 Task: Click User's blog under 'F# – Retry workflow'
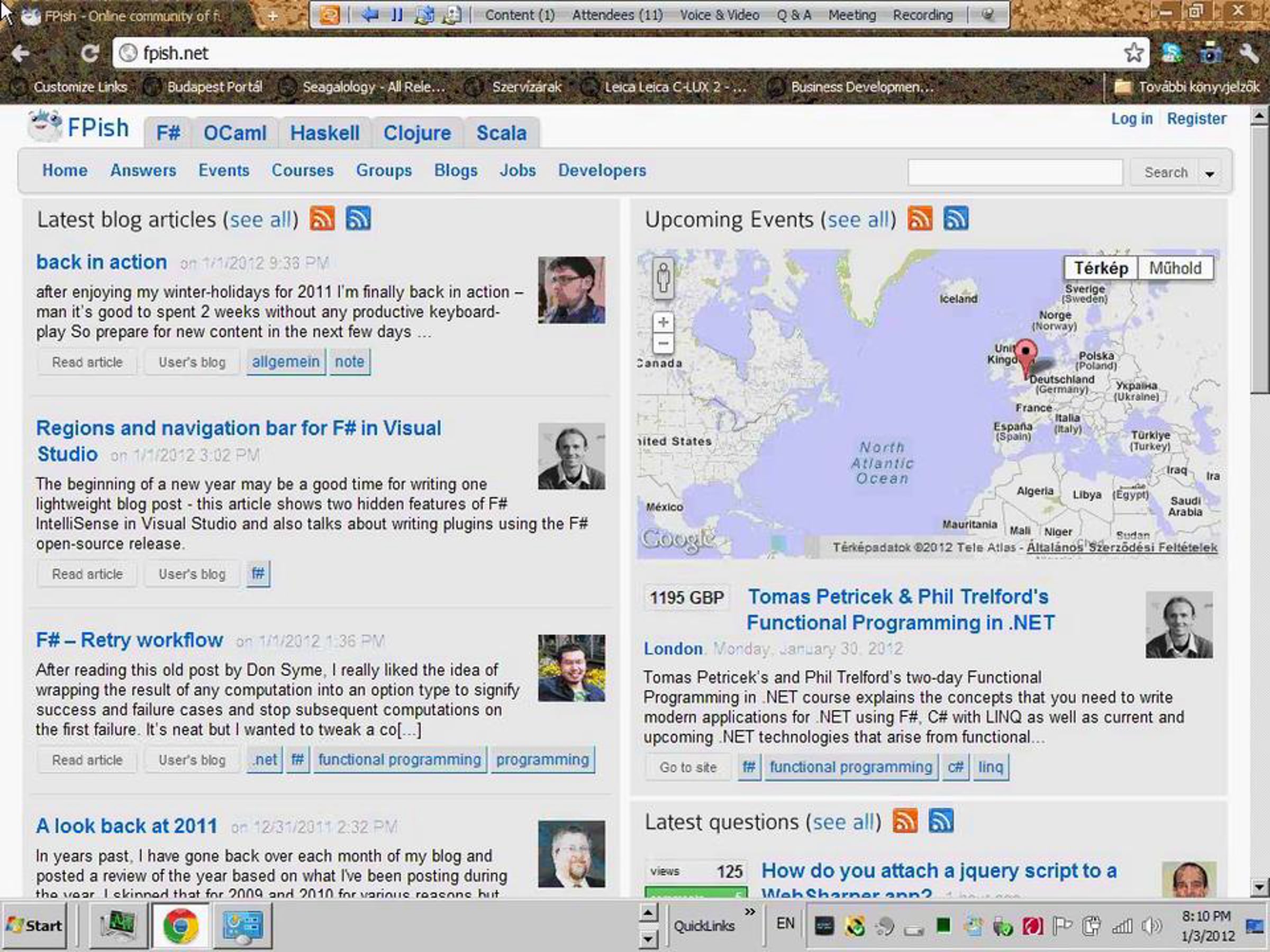click(x=192, y=760)
